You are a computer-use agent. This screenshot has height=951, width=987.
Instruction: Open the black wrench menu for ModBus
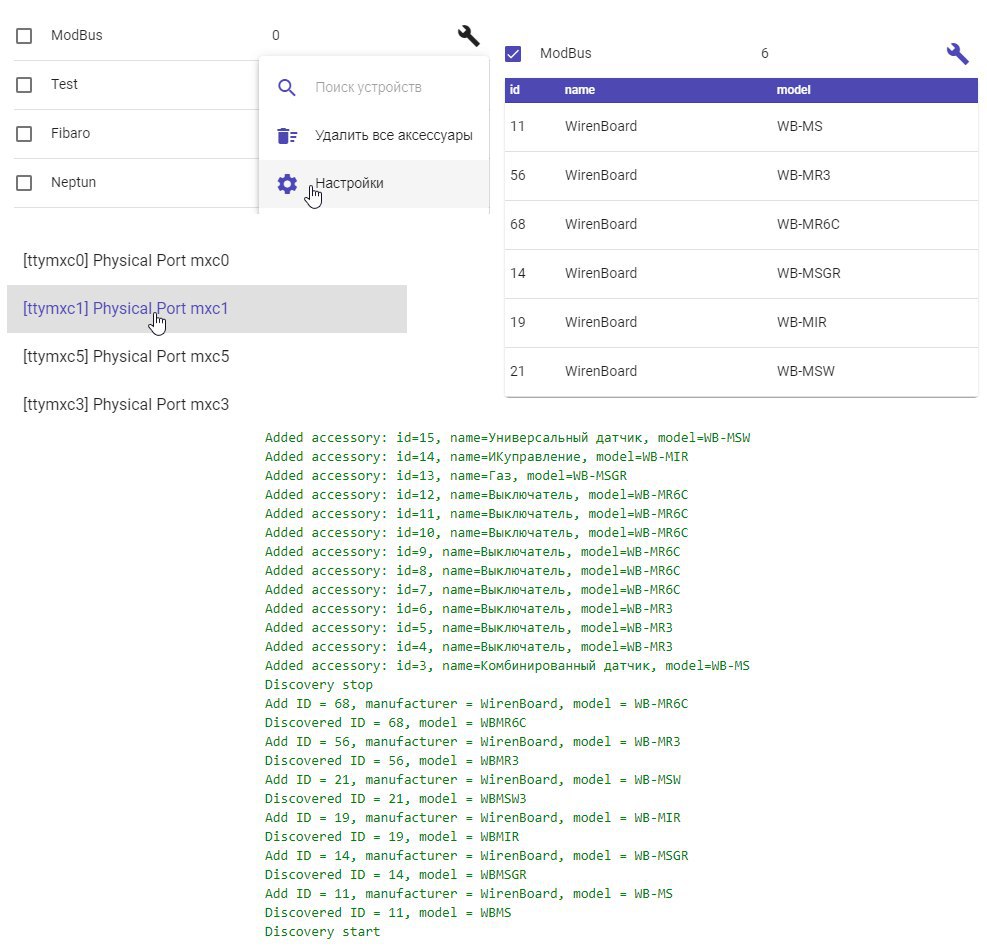pos(468,36)
